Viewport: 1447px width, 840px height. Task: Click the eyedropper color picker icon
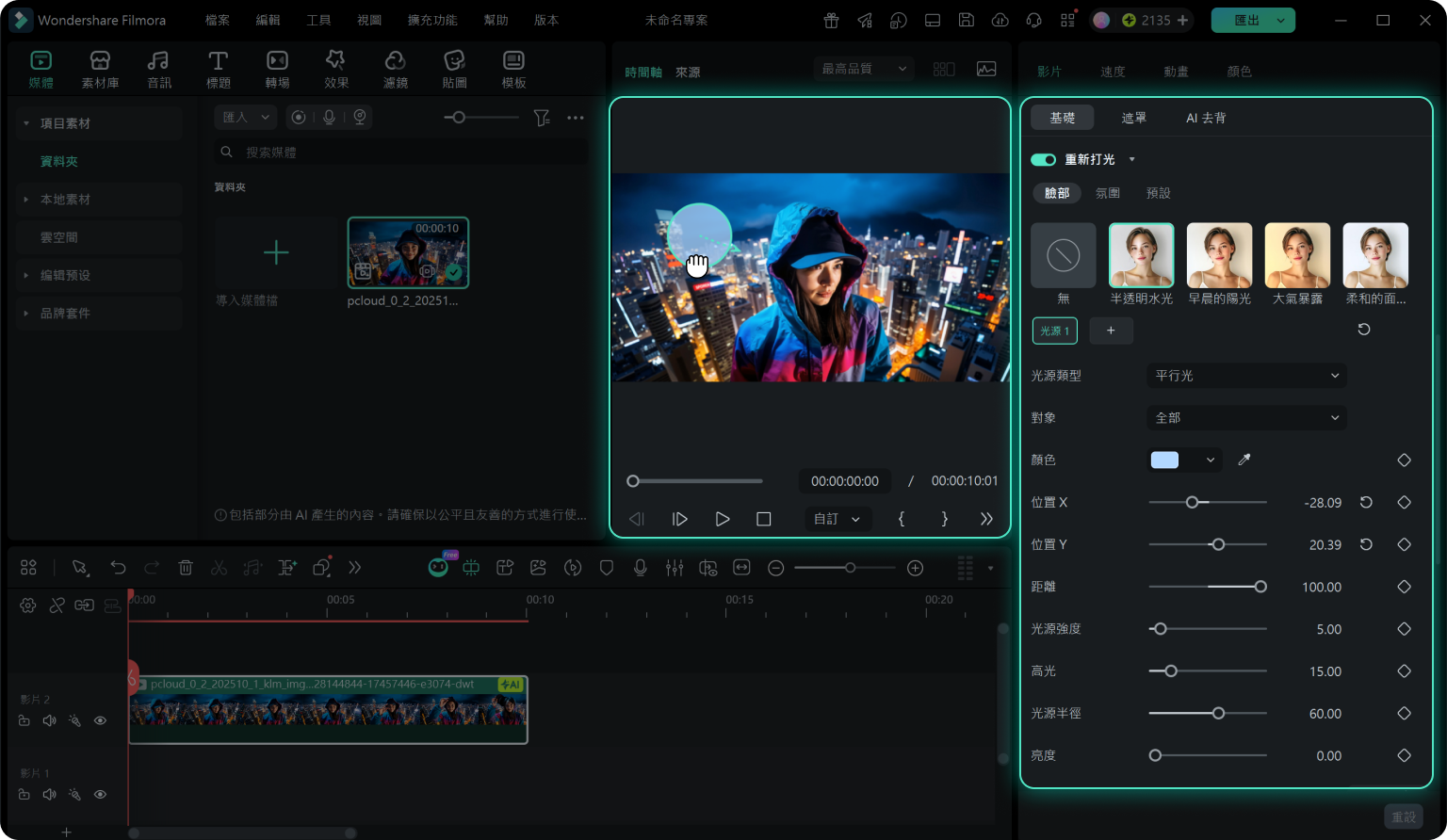[x=1244, y=460]
